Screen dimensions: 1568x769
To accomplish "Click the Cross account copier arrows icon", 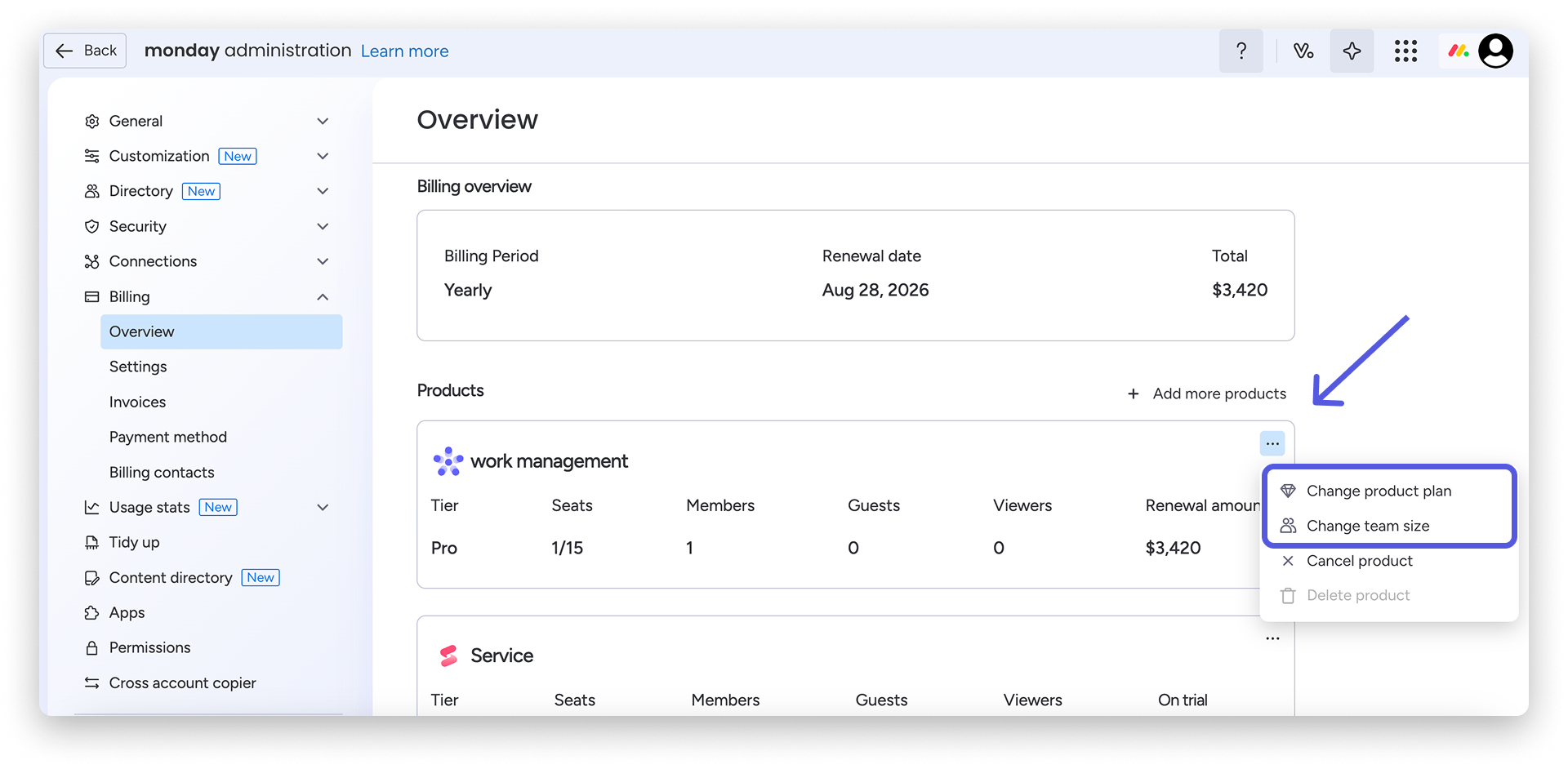I will coord(92,682).
